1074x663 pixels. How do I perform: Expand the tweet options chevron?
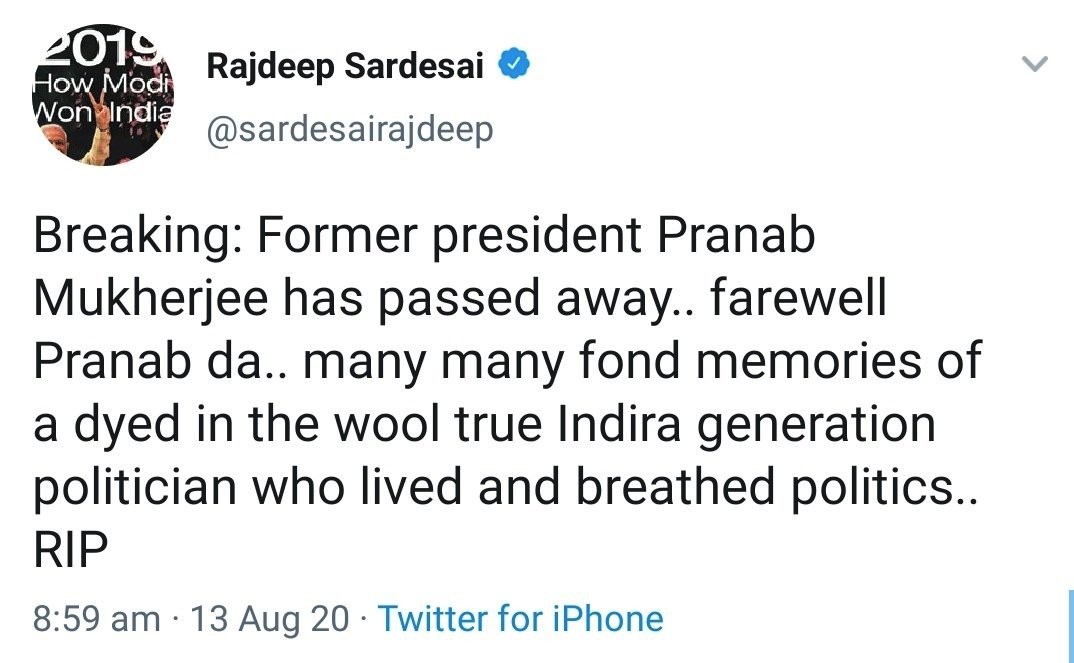tap(1035, 66)
